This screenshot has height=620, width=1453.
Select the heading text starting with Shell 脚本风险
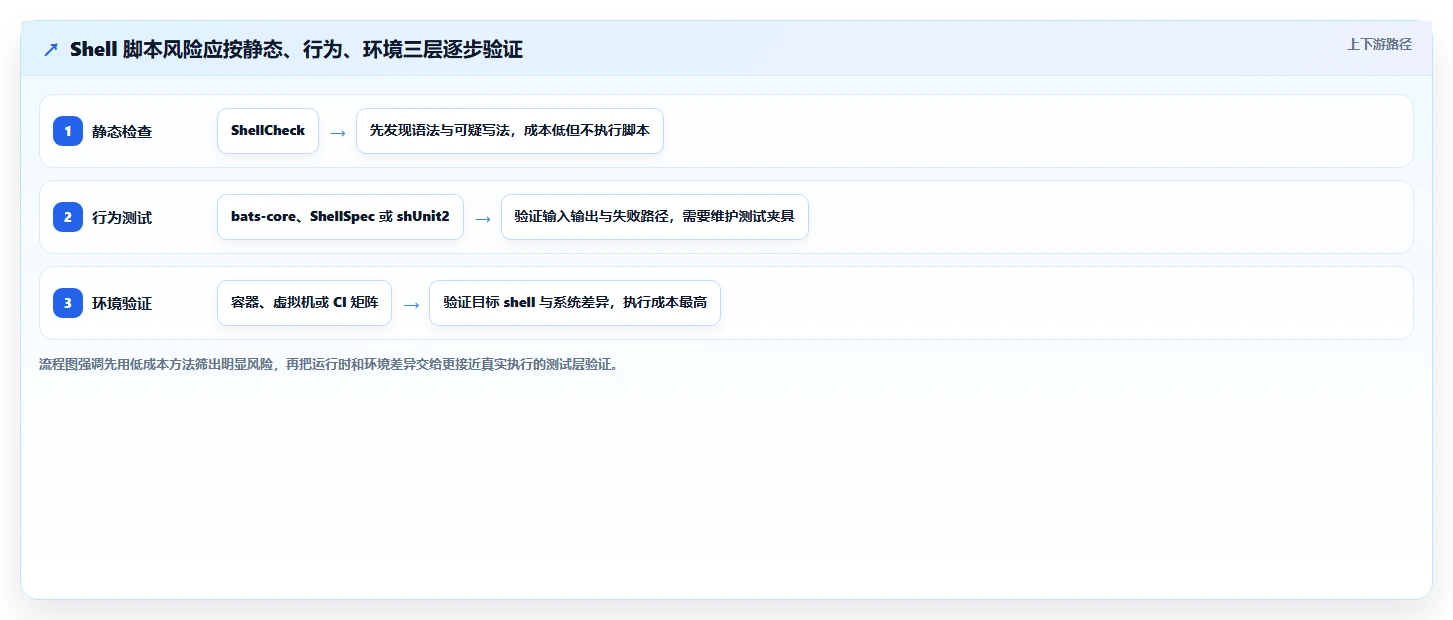(296, 49)
